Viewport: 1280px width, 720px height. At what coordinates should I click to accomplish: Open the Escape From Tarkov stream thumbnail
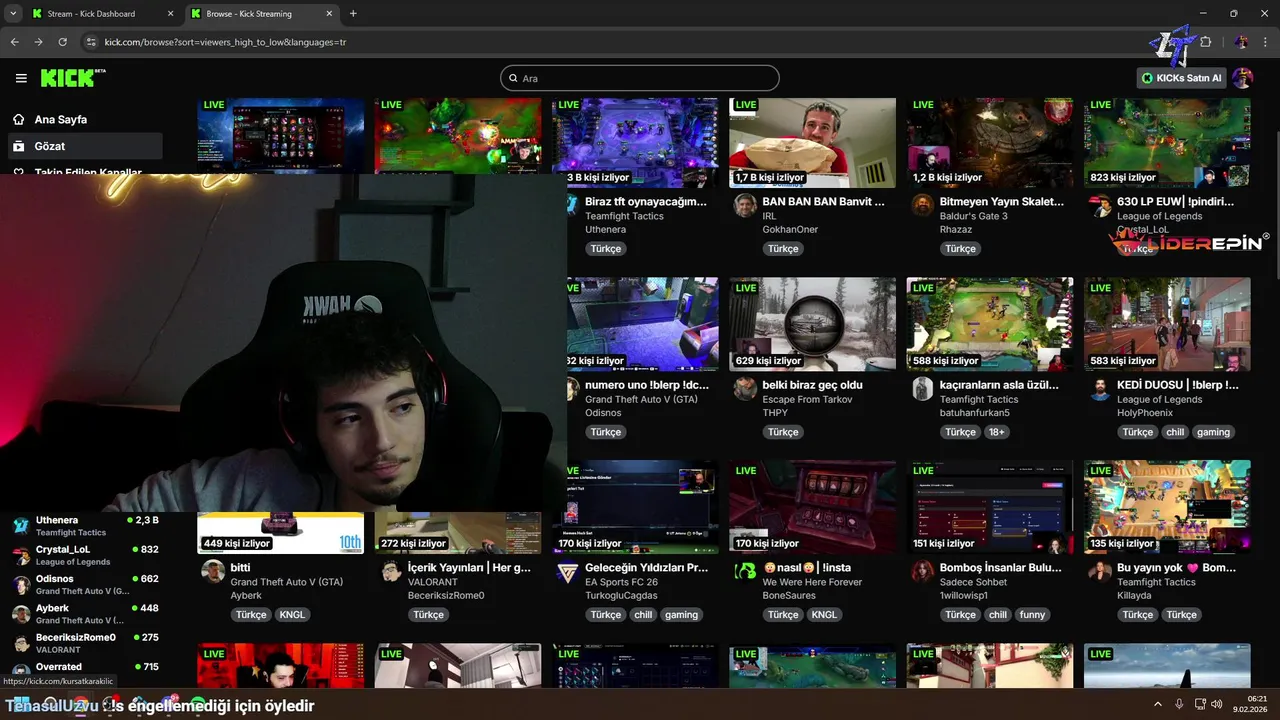tap(812, 324)
